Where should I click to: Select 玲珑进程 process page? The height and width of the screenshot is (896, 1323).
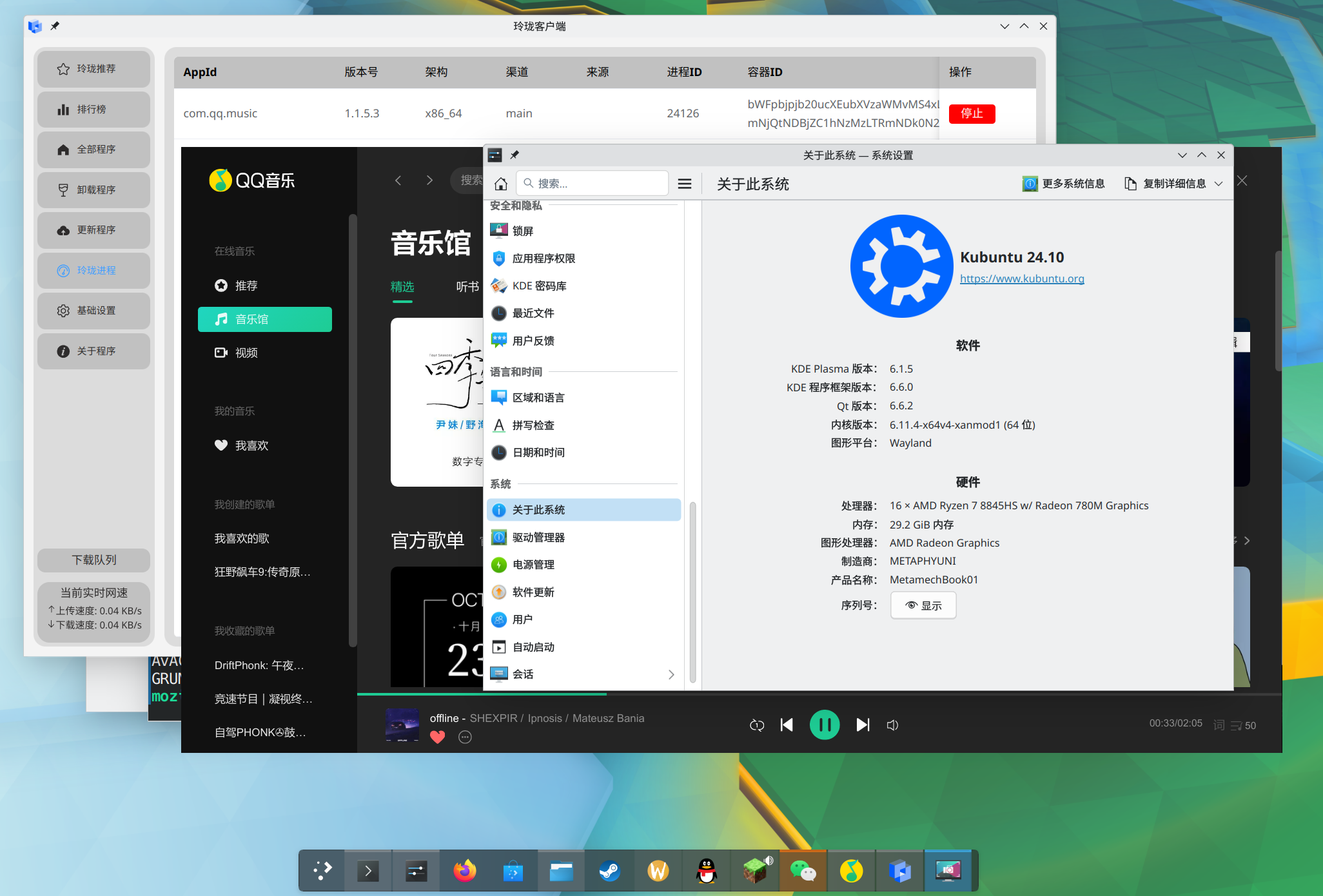click(x=93, y=271)
